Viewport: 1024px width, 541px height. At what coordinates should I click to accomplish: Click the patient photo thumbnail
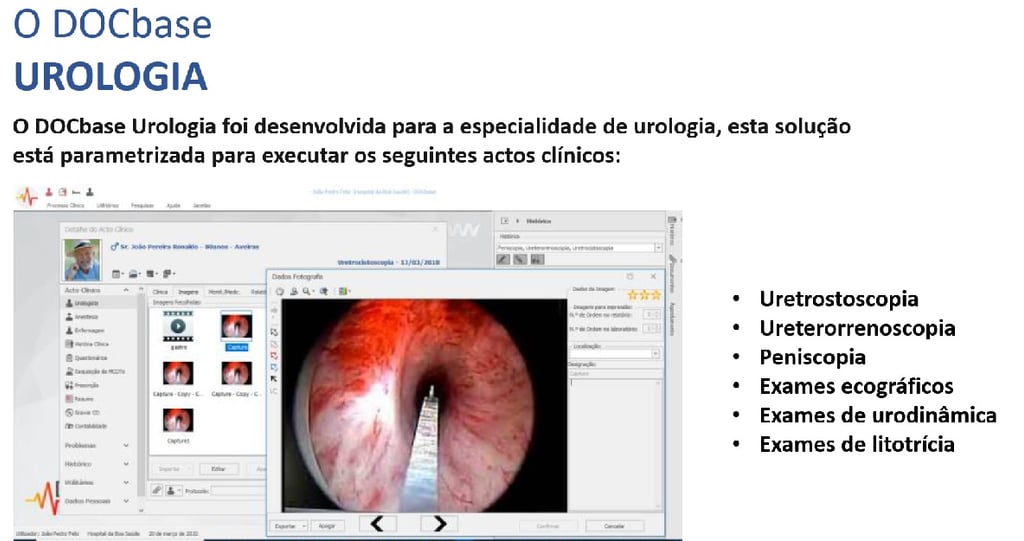pyautogui.click(x=82, y=259)
